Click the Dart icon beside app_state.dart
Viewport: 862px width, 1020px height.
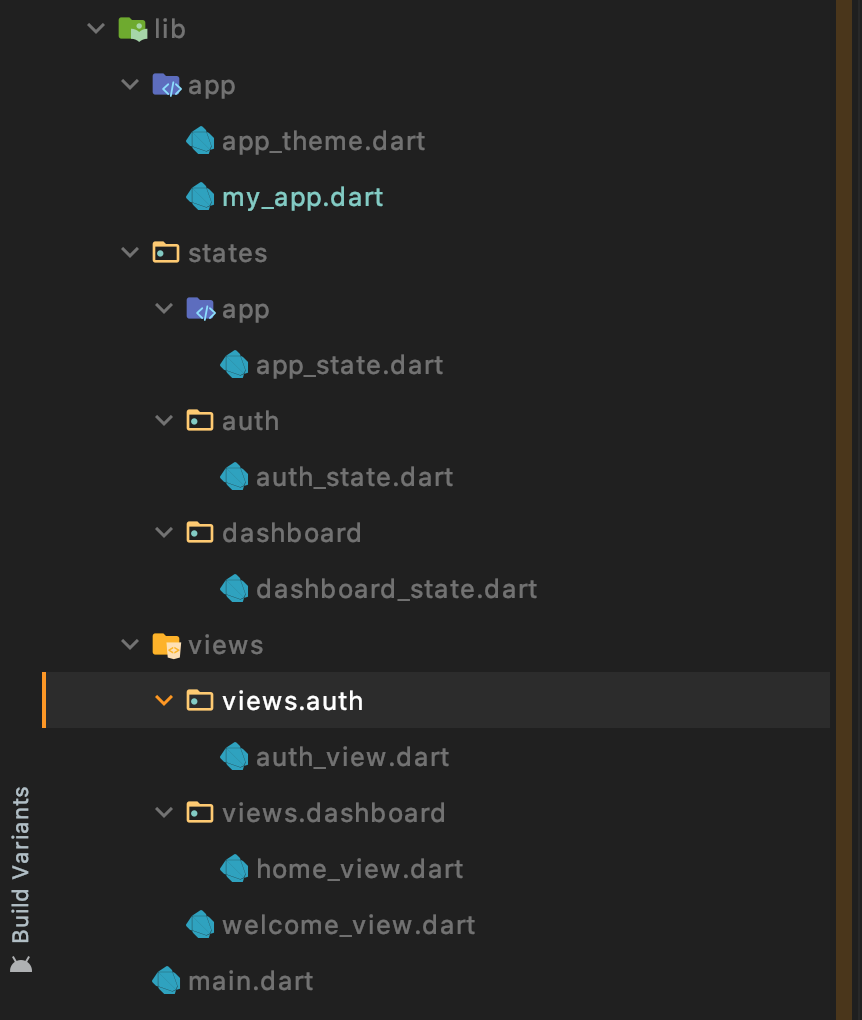[x=234, y=365]
